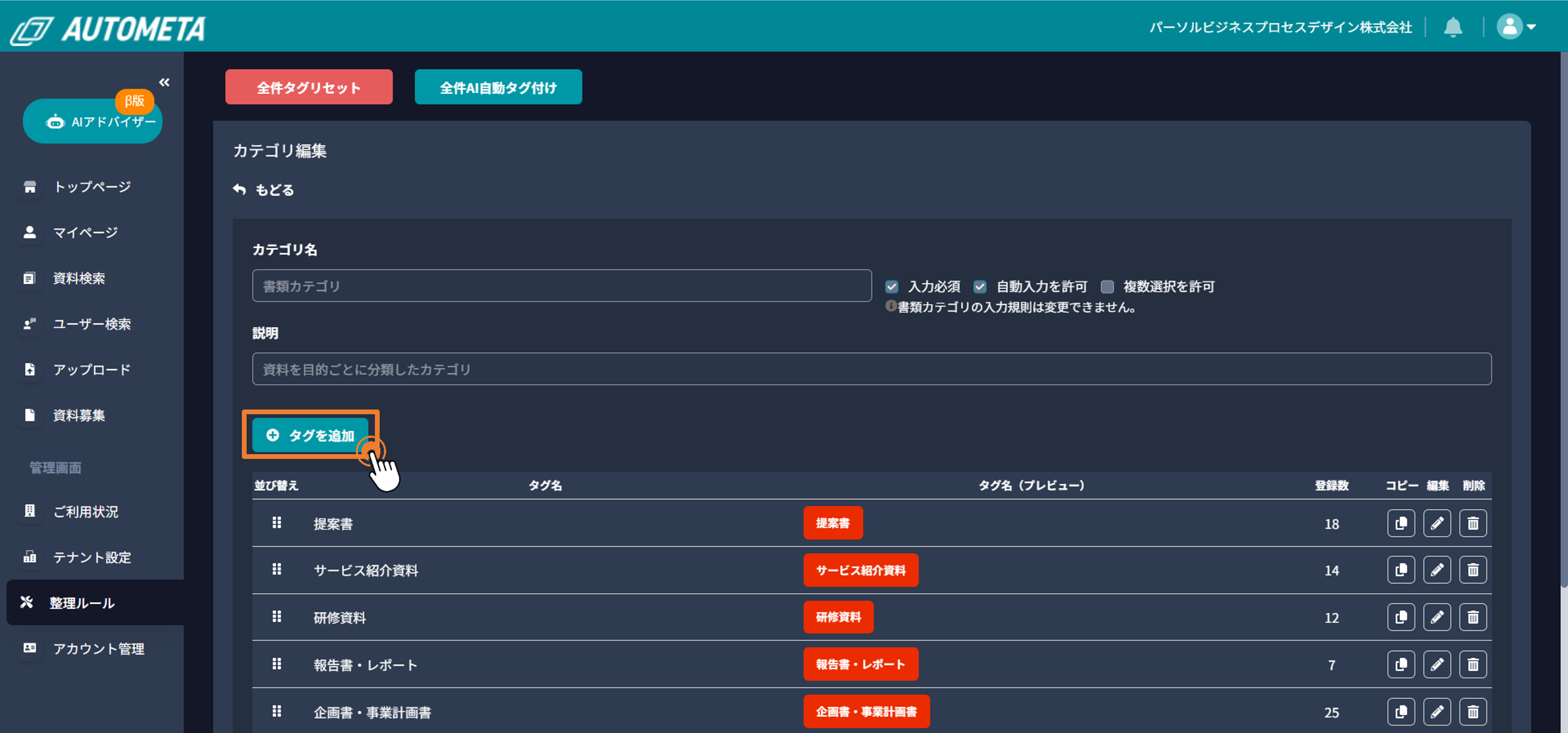Click the 登録数 column header
The height and width of the screenshot is (733, 1568).
click(x=1331, y=486)
